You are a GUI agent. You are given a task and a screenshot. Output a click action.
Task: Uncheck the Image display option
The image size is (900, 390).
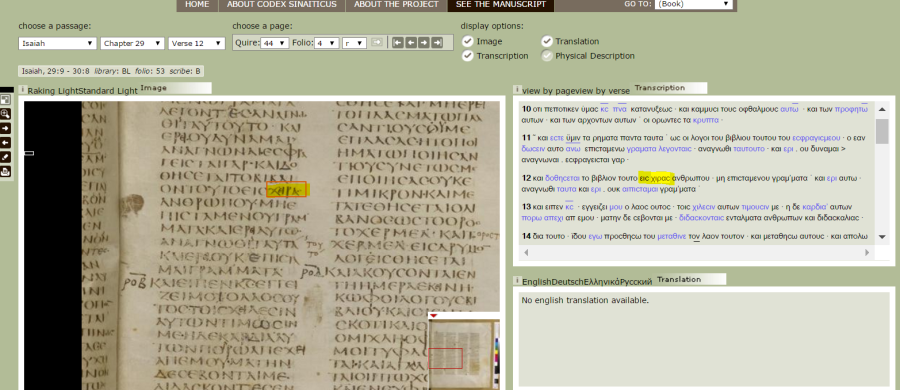click(x=468, y=41)
